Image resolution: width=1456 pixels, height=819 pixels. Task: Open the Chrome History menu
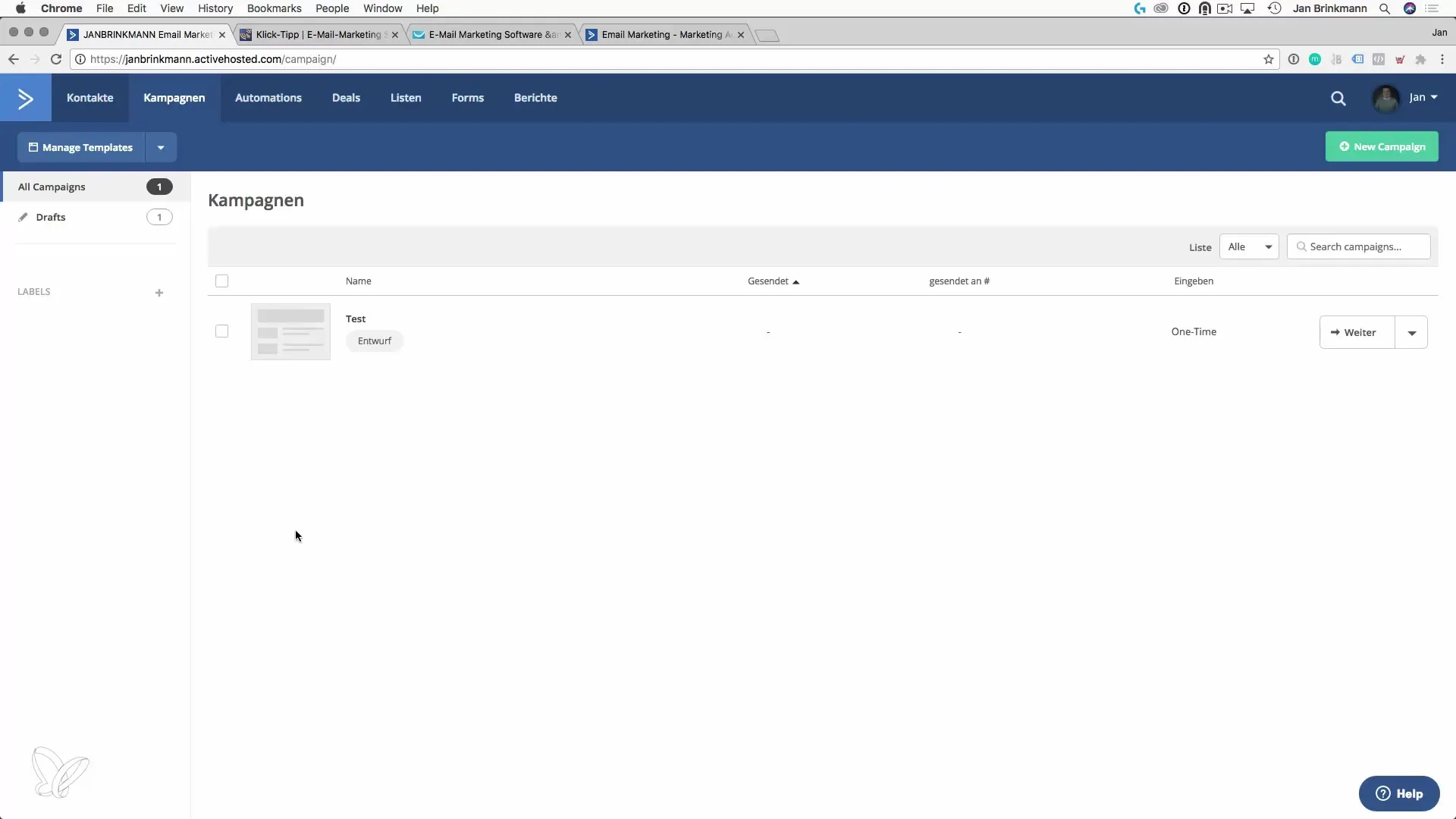click(x=215, y=8)
